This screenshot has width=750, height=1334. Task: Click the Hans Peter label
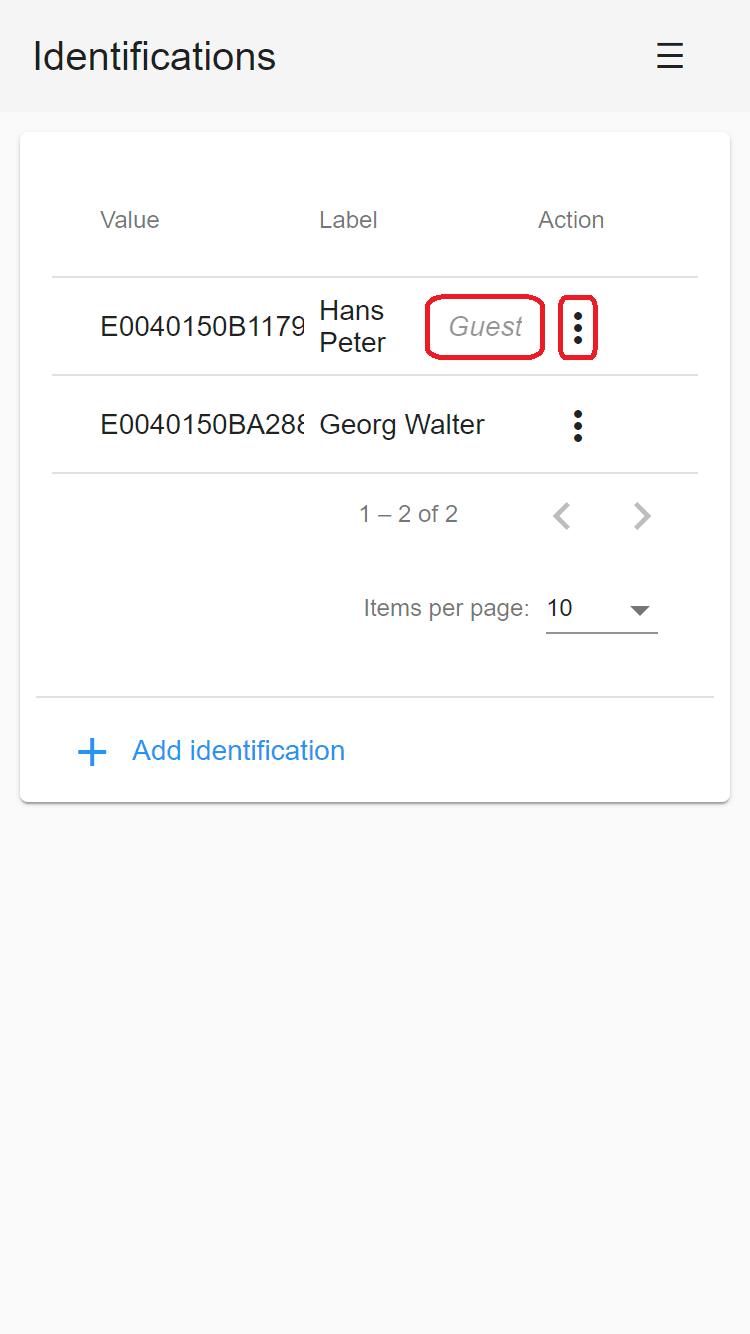click(x=353, y=327)
